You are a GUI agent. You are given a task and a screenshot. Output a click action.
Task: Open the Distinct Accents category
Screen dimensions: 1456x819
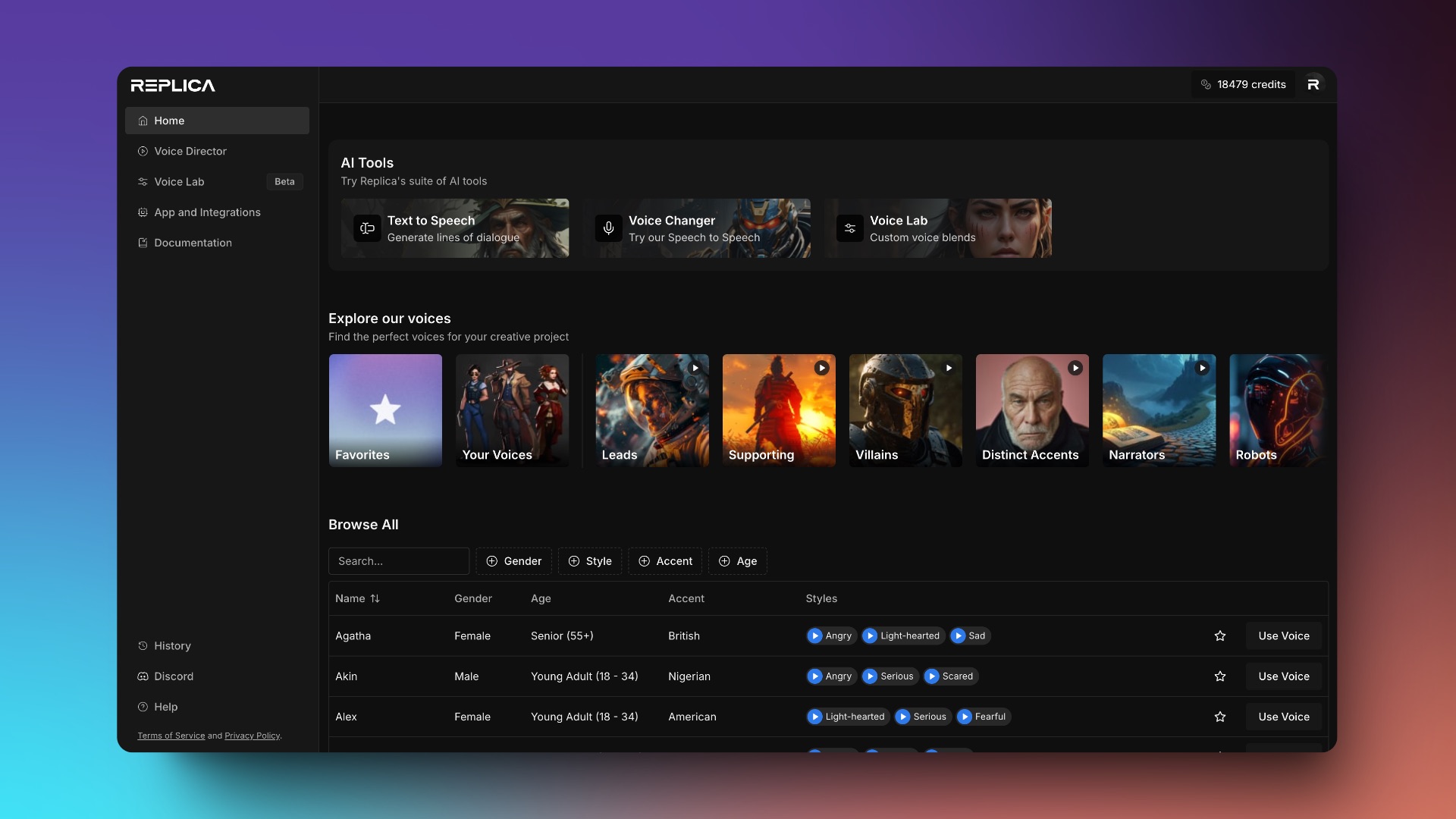click(x=1032, y=410)
